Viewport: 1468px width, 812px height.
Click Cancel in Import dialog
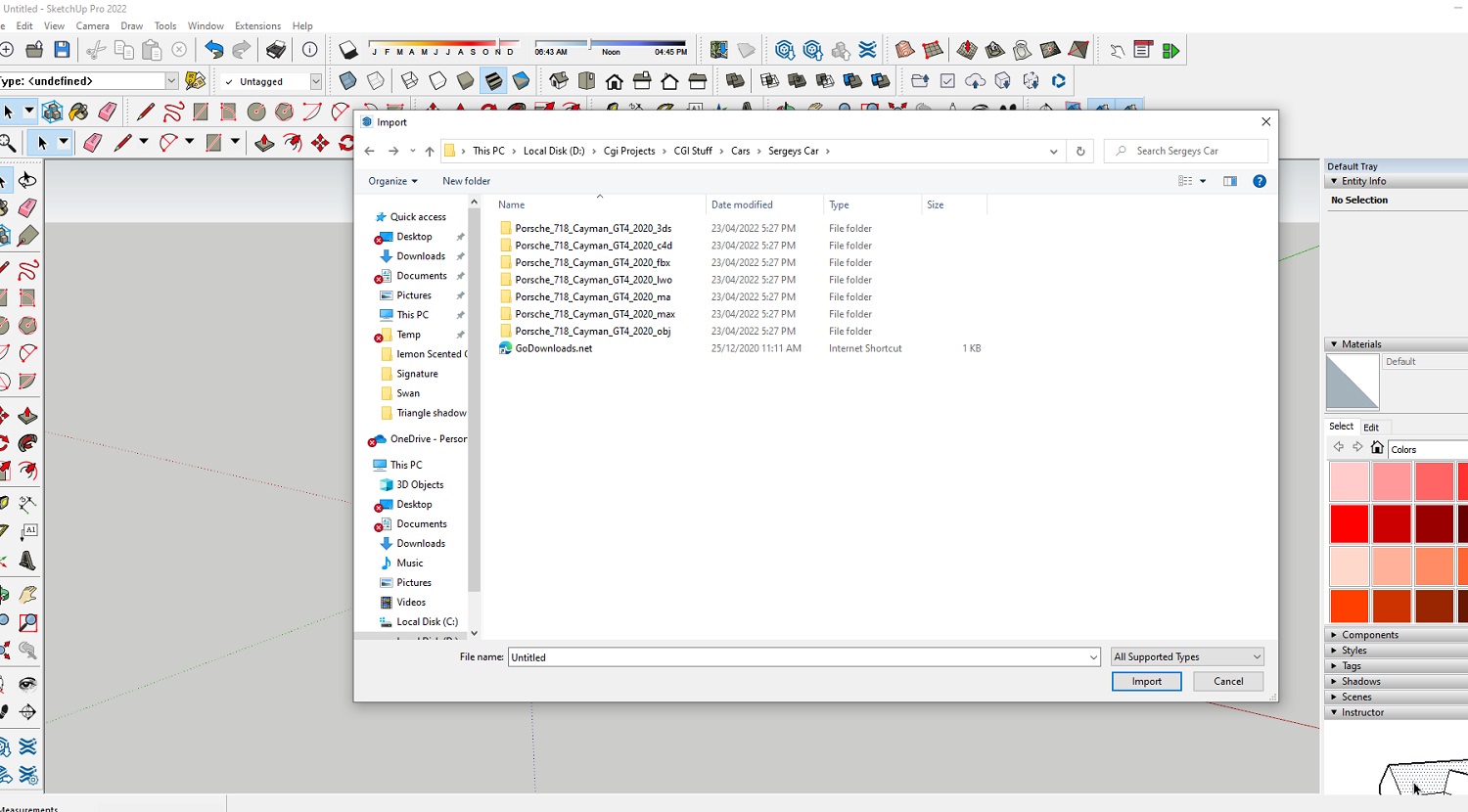[x=1228, y=681]
